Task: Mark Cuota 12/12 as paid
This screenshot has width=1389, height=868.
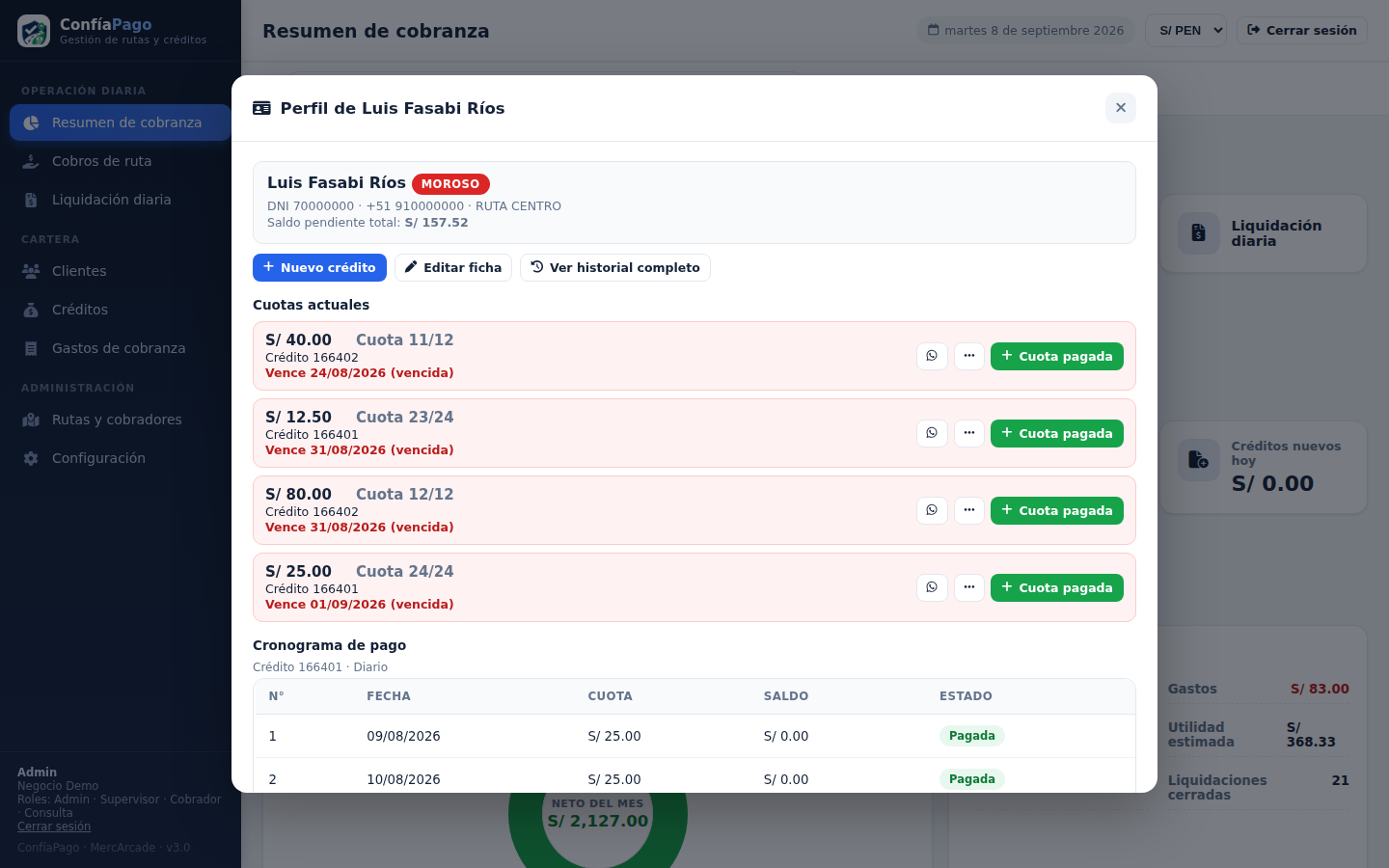Action: click(x=1057, y=510)
